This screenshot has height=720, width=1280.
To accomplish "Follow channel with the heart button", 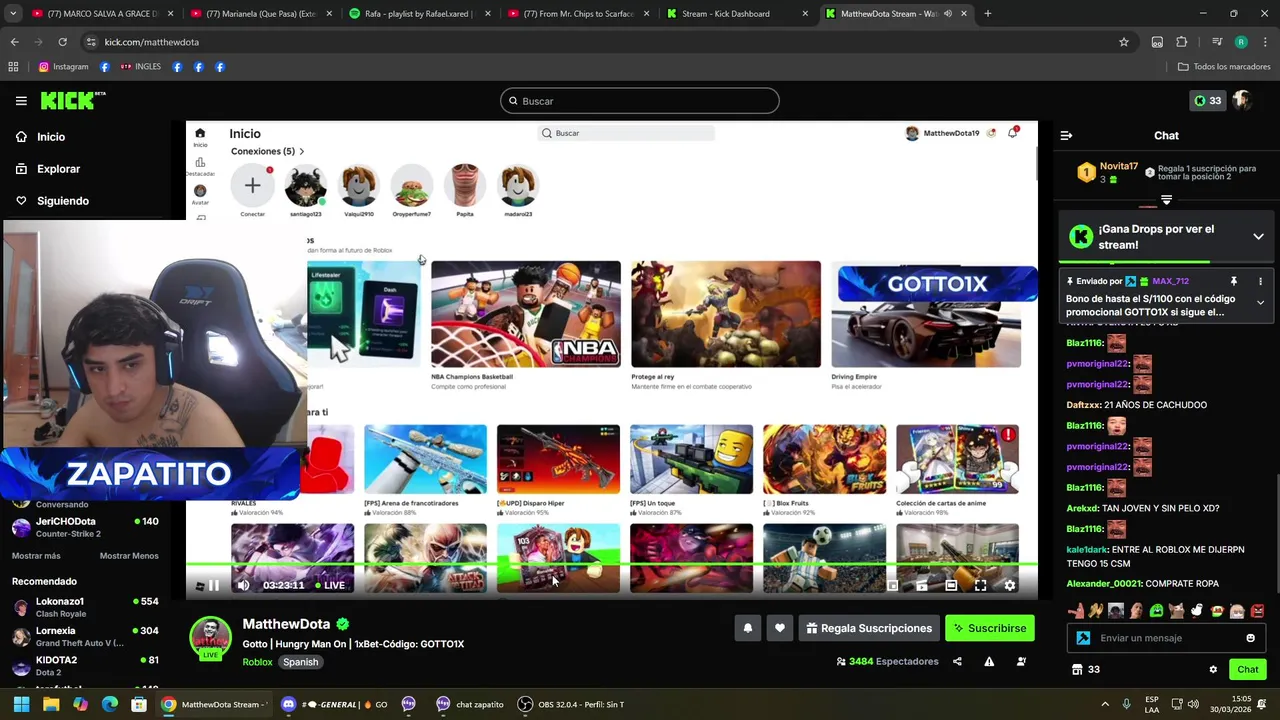I will [780, 628].
